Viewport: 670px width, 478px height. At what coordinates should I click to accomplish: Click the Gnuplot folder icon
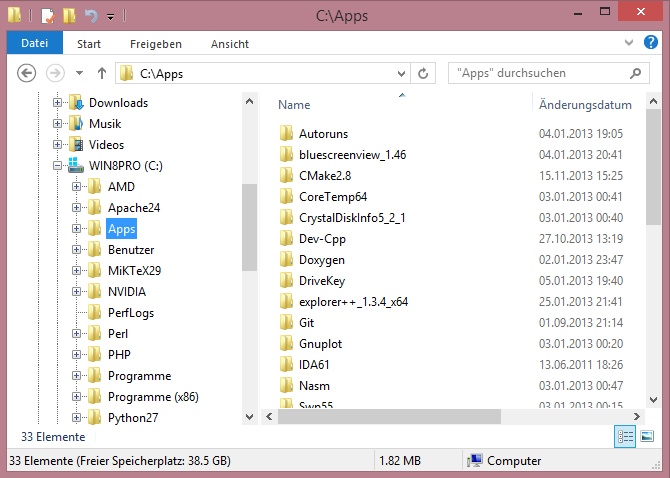click(286, 343)
